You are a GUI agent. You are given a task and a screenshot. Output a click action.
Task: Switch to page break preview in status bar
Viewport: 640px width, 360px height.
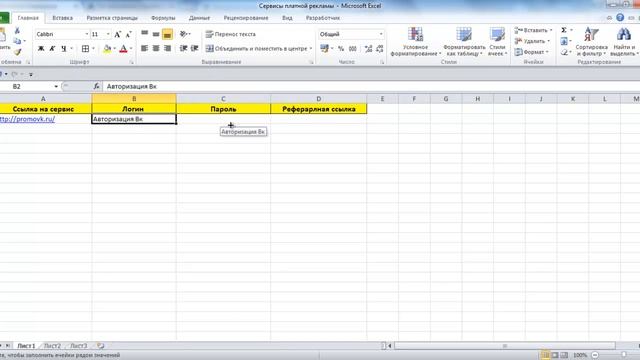[x=564, y=355]
